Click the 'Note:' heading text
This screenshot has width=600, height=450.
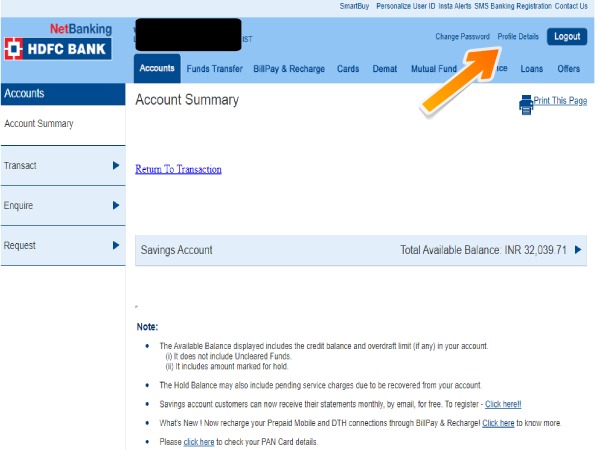pyautogui.click(x=147, y=327)
